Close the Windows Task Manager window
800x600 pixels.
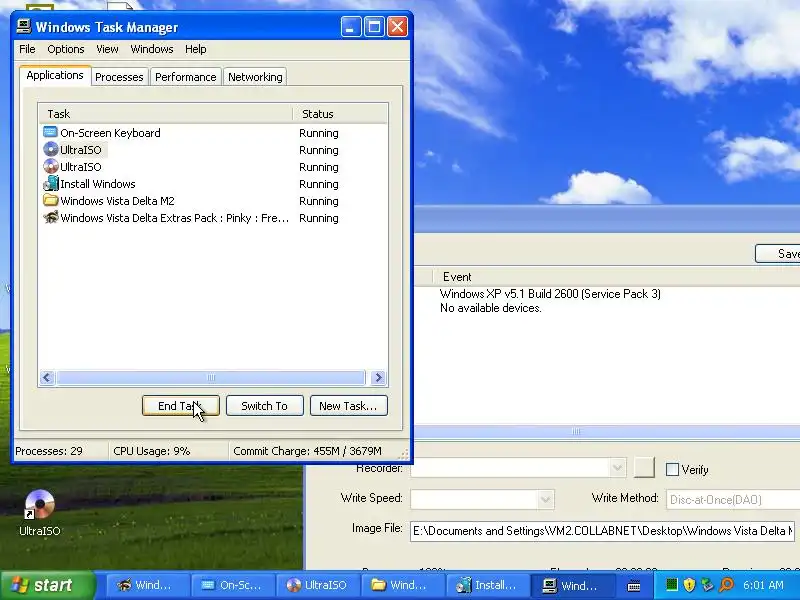[397, 27]
